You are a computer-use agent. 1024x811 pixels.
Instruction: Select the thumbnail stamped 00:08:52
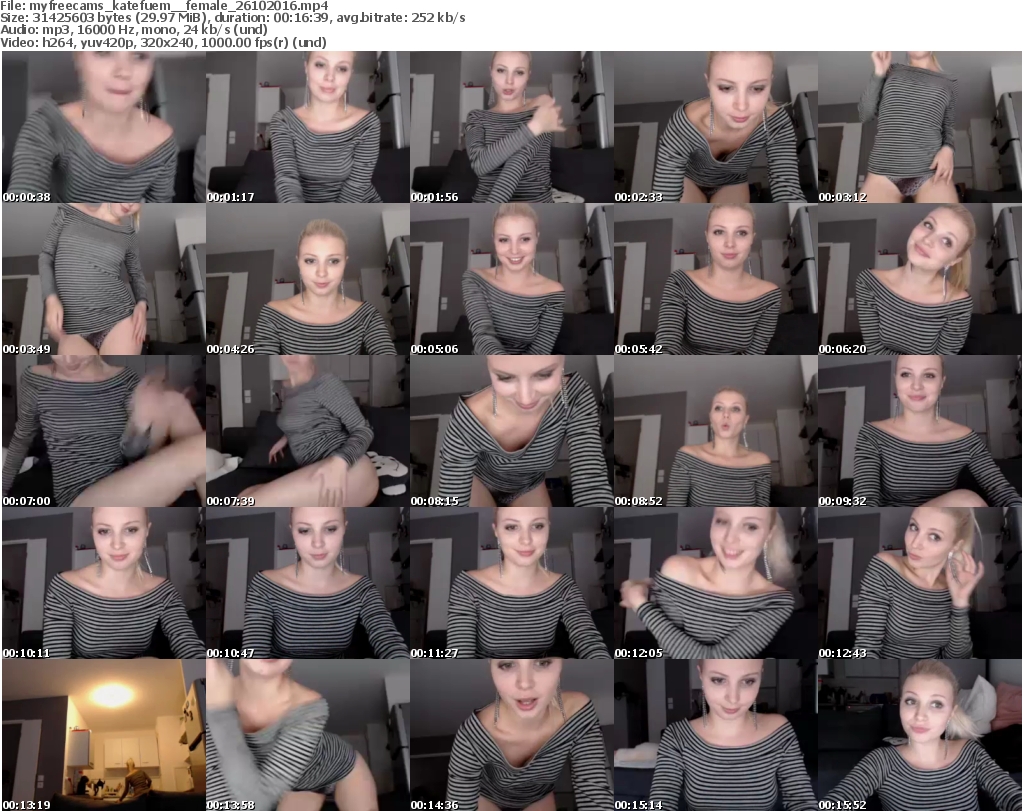(x=716, y=432)
